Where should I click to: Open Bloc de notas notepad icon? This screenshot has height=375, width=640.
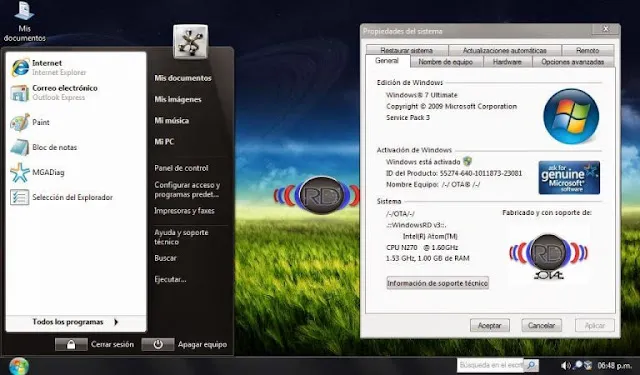pyautogui.click(x=20, y=147)
